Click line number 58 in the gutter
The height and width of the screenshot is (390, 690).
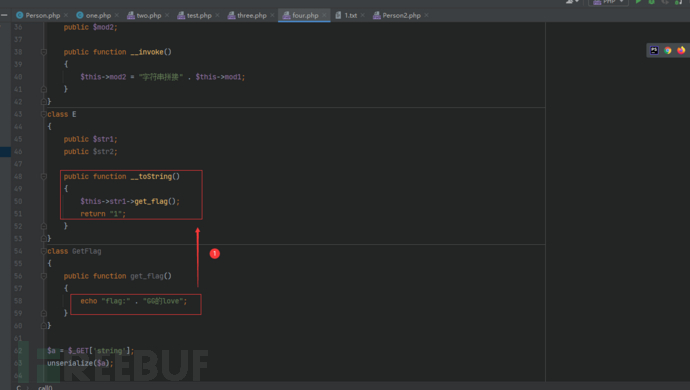18,301
